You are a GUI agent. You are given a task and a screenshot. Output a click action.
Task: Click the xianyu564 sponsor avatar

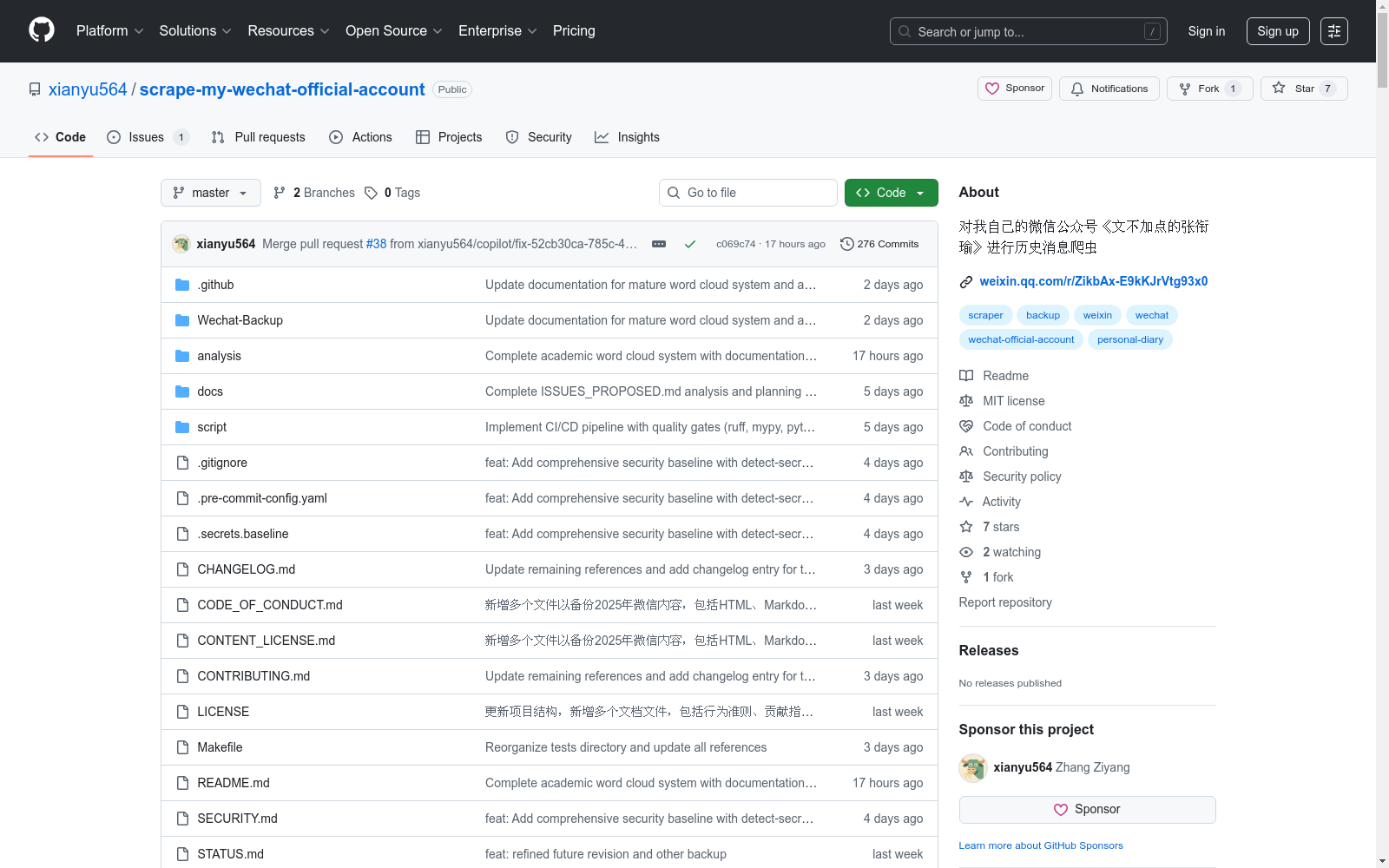pos(973,767)
